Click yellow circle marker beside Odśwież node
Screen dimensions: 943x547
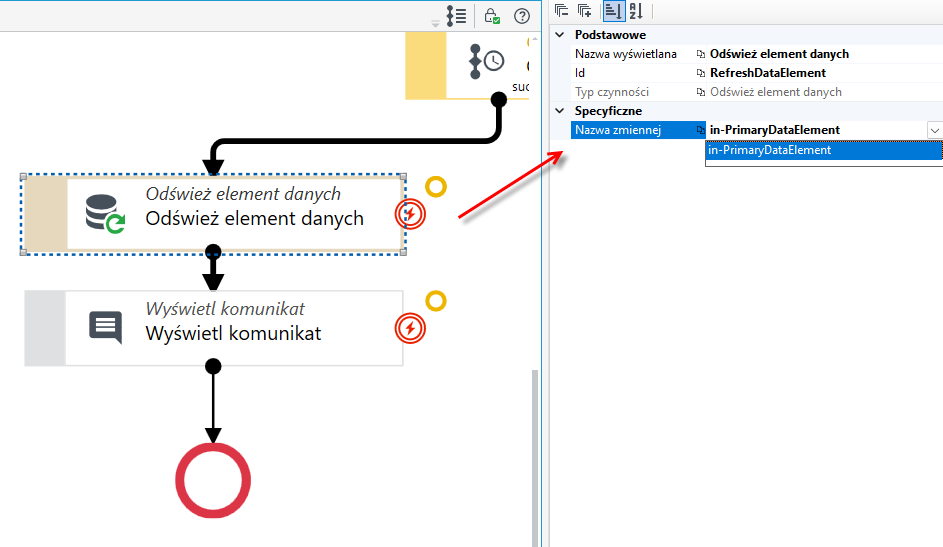tap(436, 187)
